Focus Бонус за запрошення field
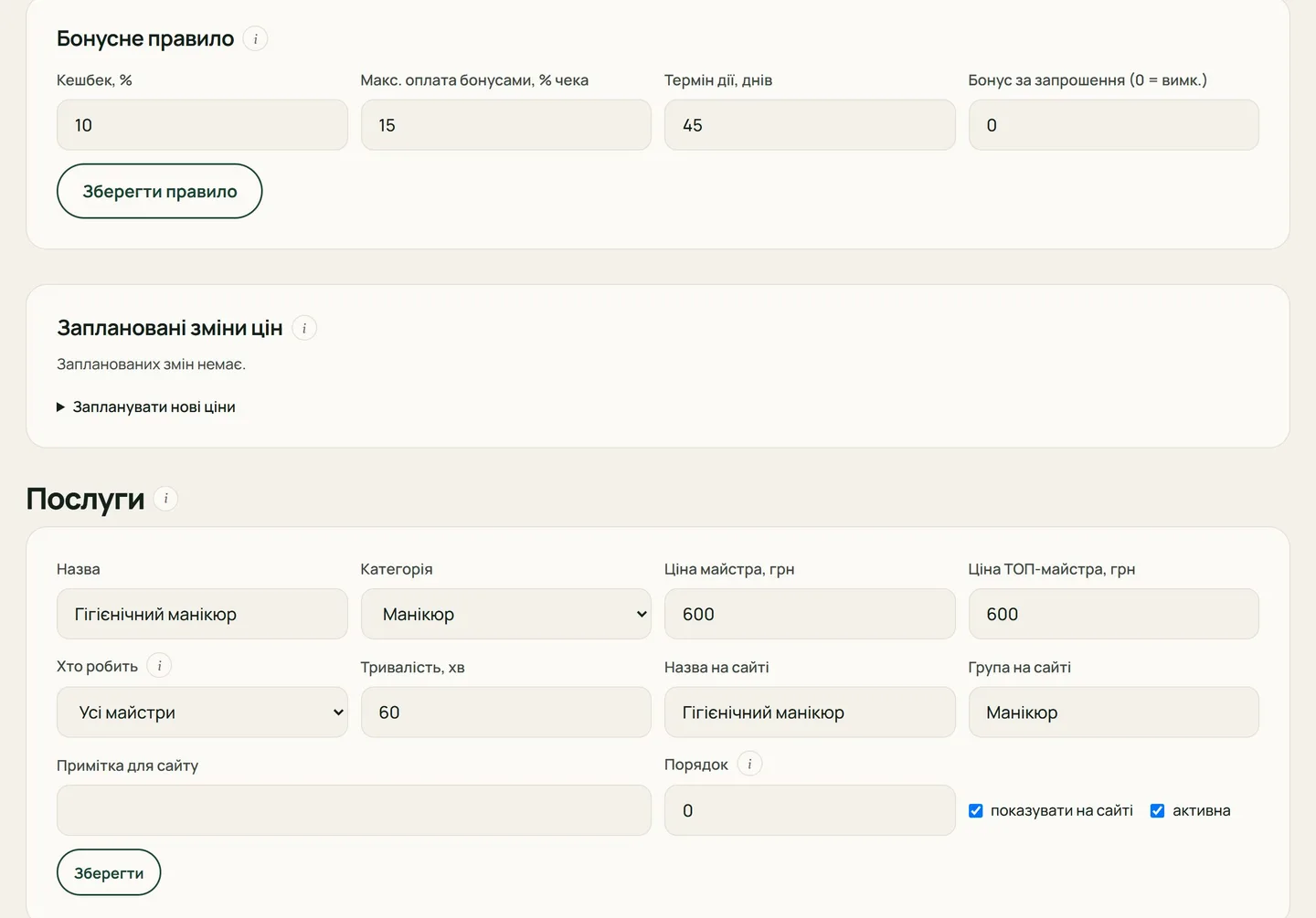 coord(1113,125)
